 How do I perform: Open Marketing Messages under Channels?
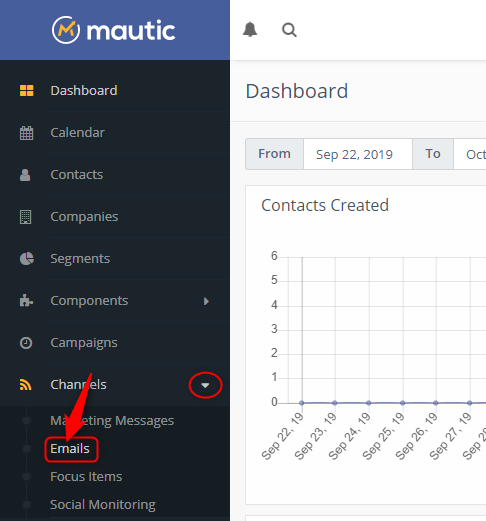tap(112, 421)
